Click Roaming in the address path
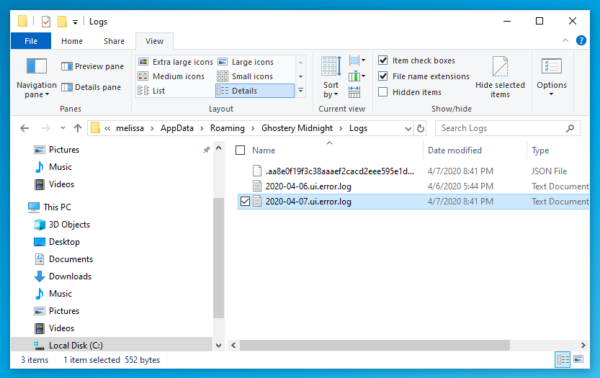The height and width of the screenshot is (378, 600). [x=227, y=128]
